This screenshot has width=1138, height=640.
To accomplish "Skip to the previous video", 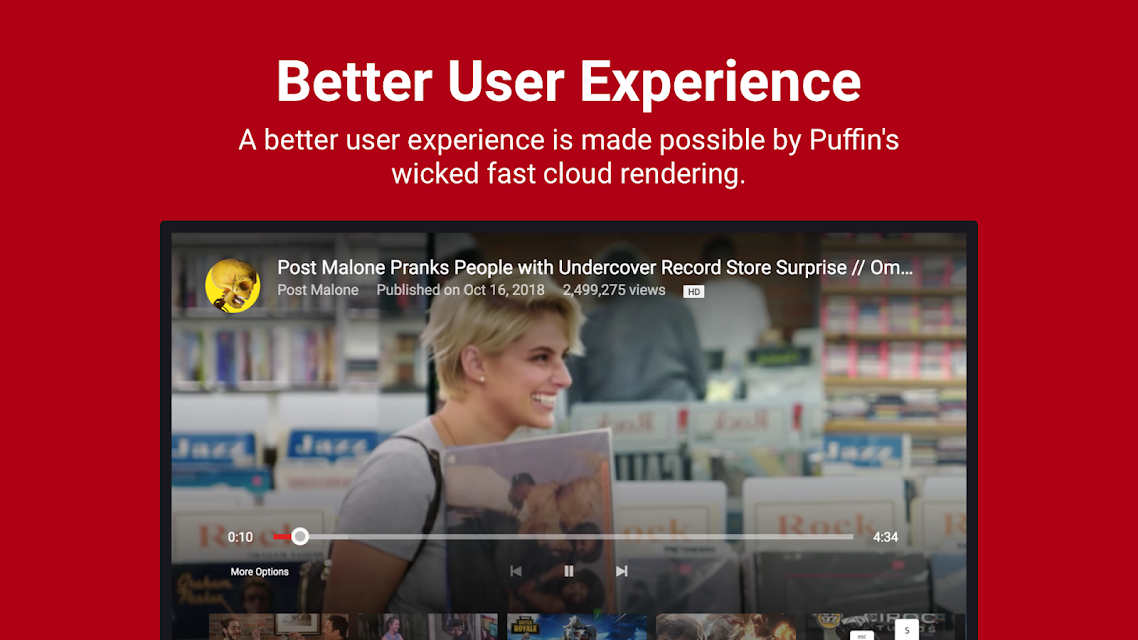I will pos(516,571).
